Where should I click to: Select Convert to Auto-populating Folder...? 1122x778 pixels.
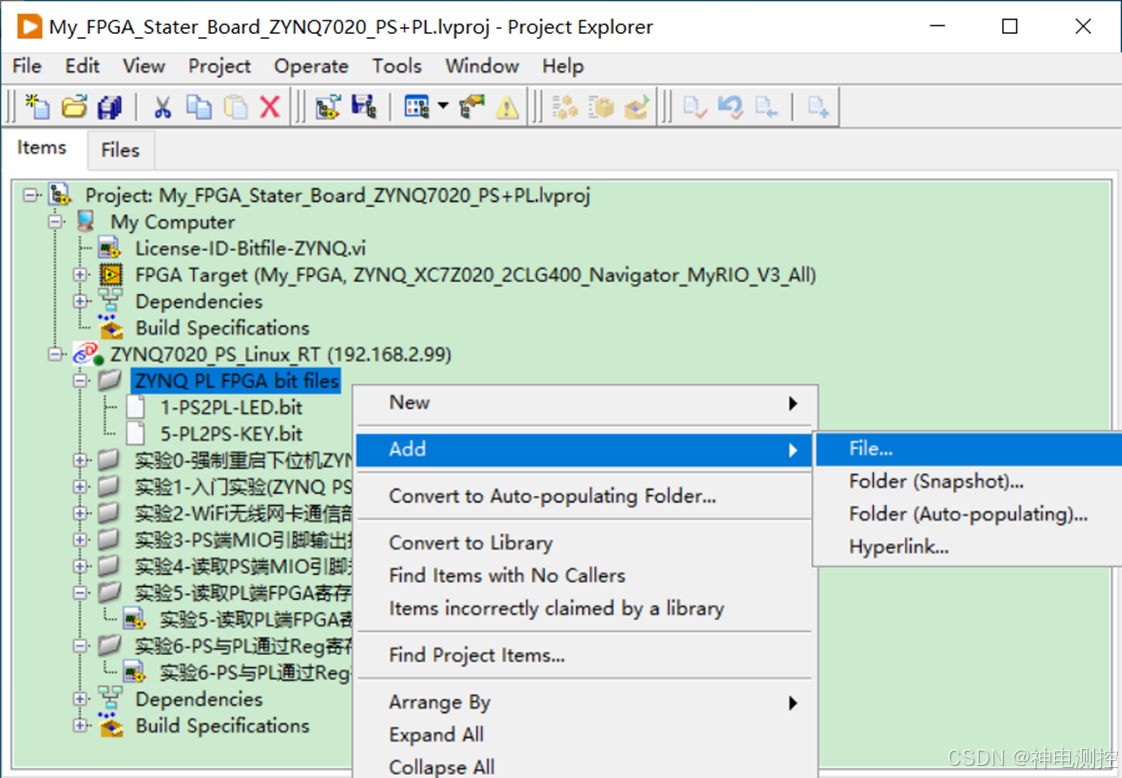tap(585, 496)
